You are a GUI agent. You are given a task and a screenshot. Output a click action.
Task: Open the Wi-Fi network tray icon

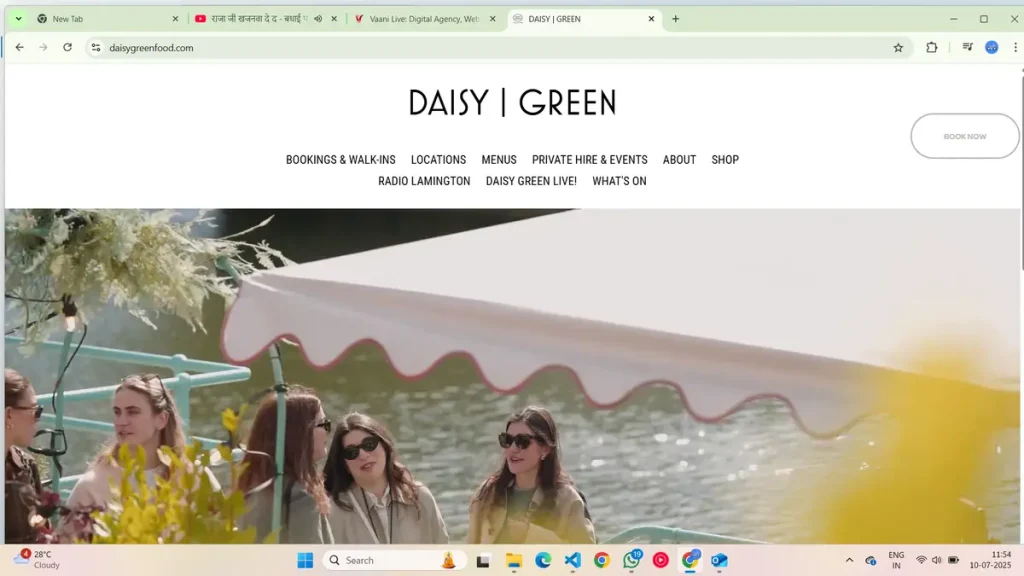pyautogui.click(x=921, y=560)
